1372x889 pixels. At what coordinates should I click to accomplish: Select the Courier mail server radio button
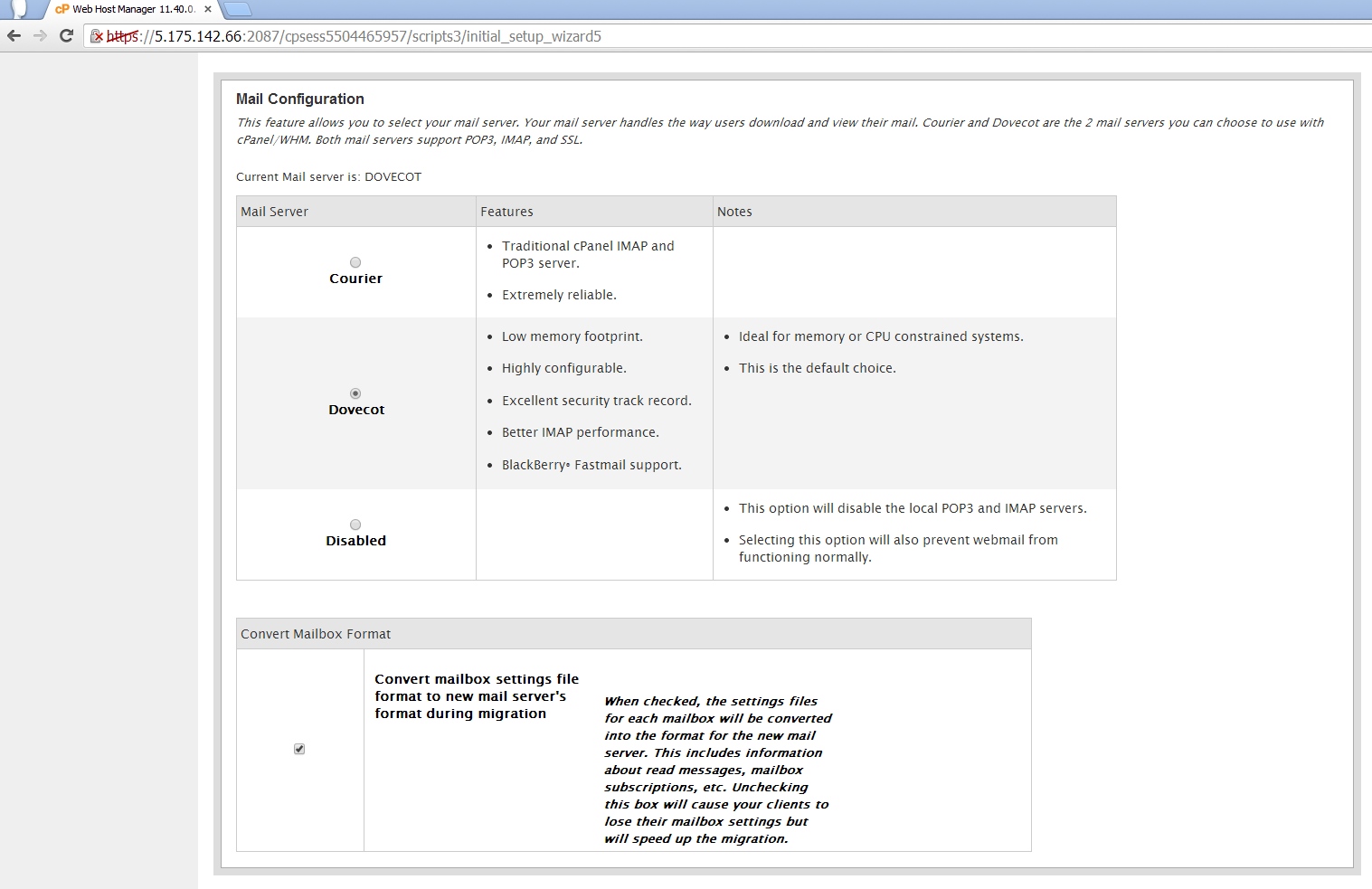pyautogui.click(x=355, y=262)
